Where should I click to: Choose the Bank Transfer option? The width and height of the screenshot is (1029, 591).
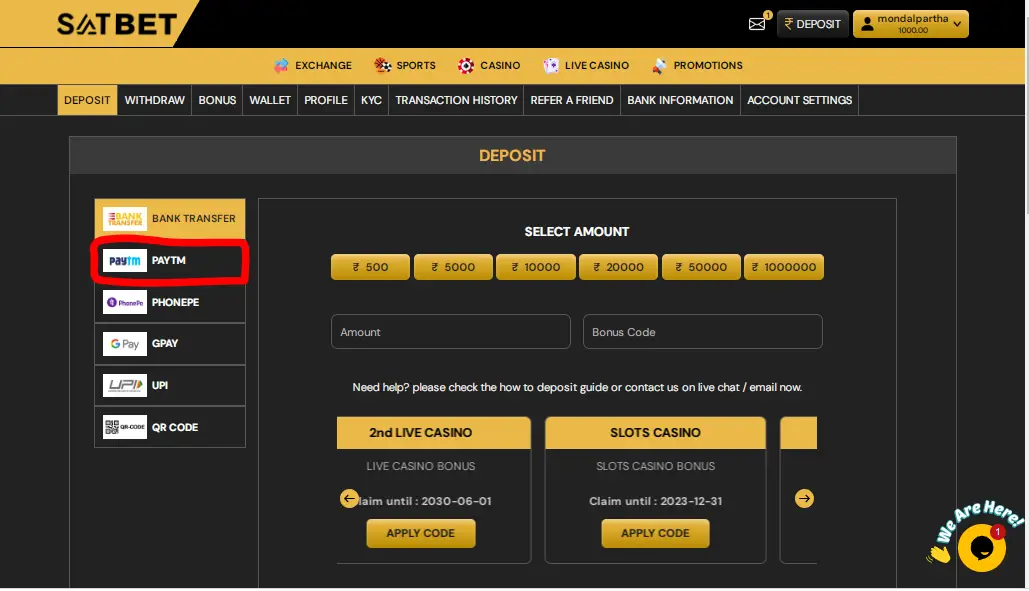click(x=169, y=218)
